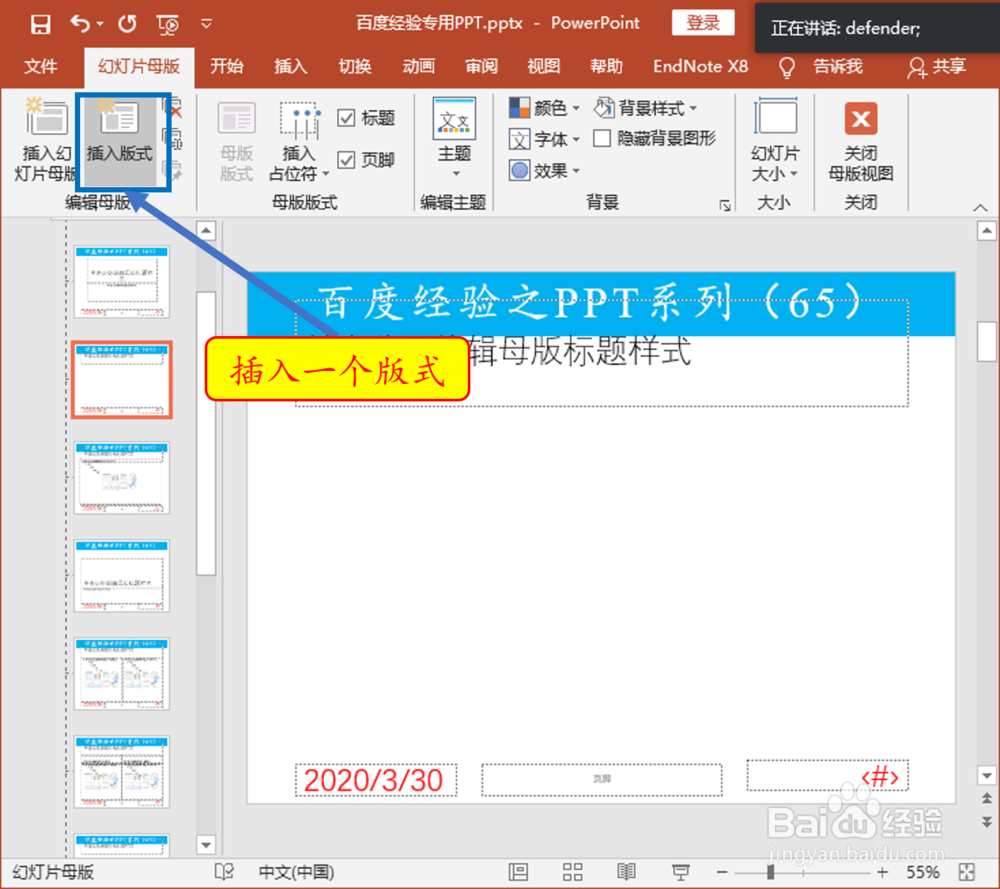Select the highlighted second layout thumbnail
The width and height of the screenshot is (1000, 889).
coord(122,379)
